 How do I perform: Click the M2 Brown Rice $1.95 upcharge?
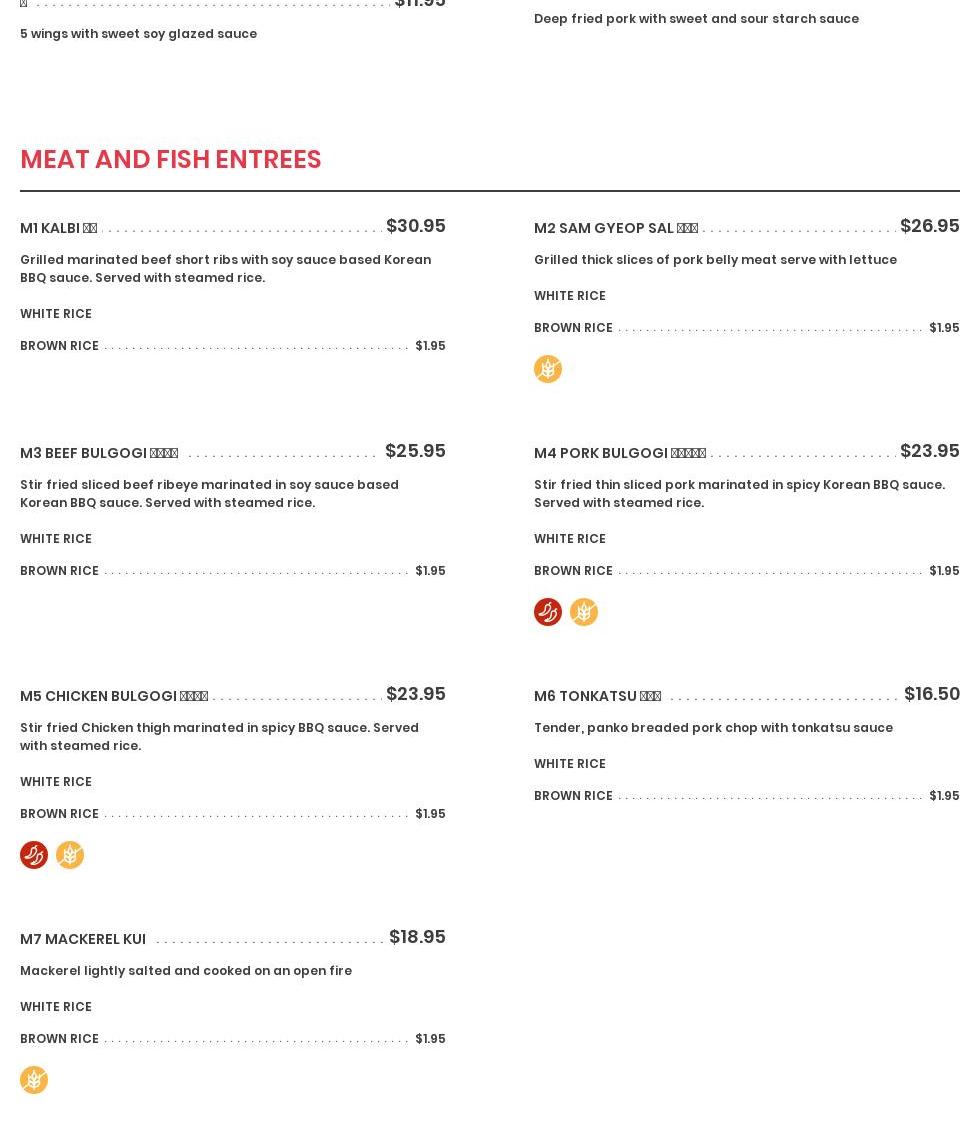943,328
